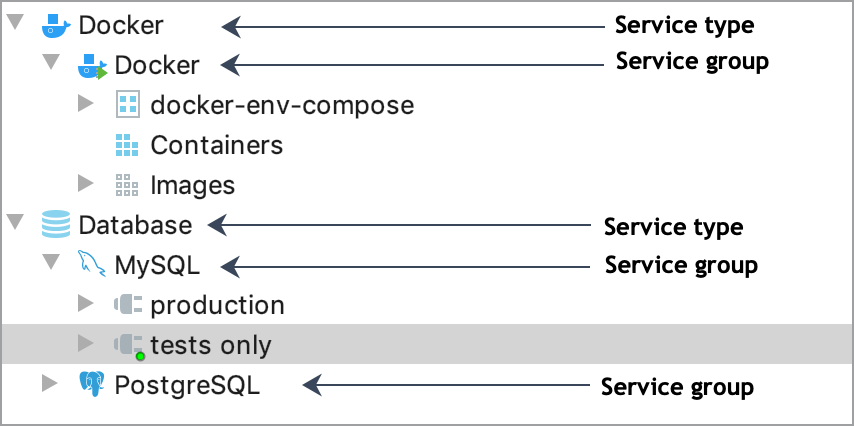
Task: Click the Containers grid icon
Action: tap(127, 145)
